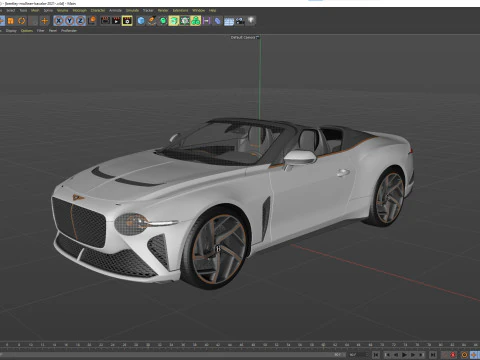Go to start of animation
This screenshot has height=360, width=480.
coord(376,355)
